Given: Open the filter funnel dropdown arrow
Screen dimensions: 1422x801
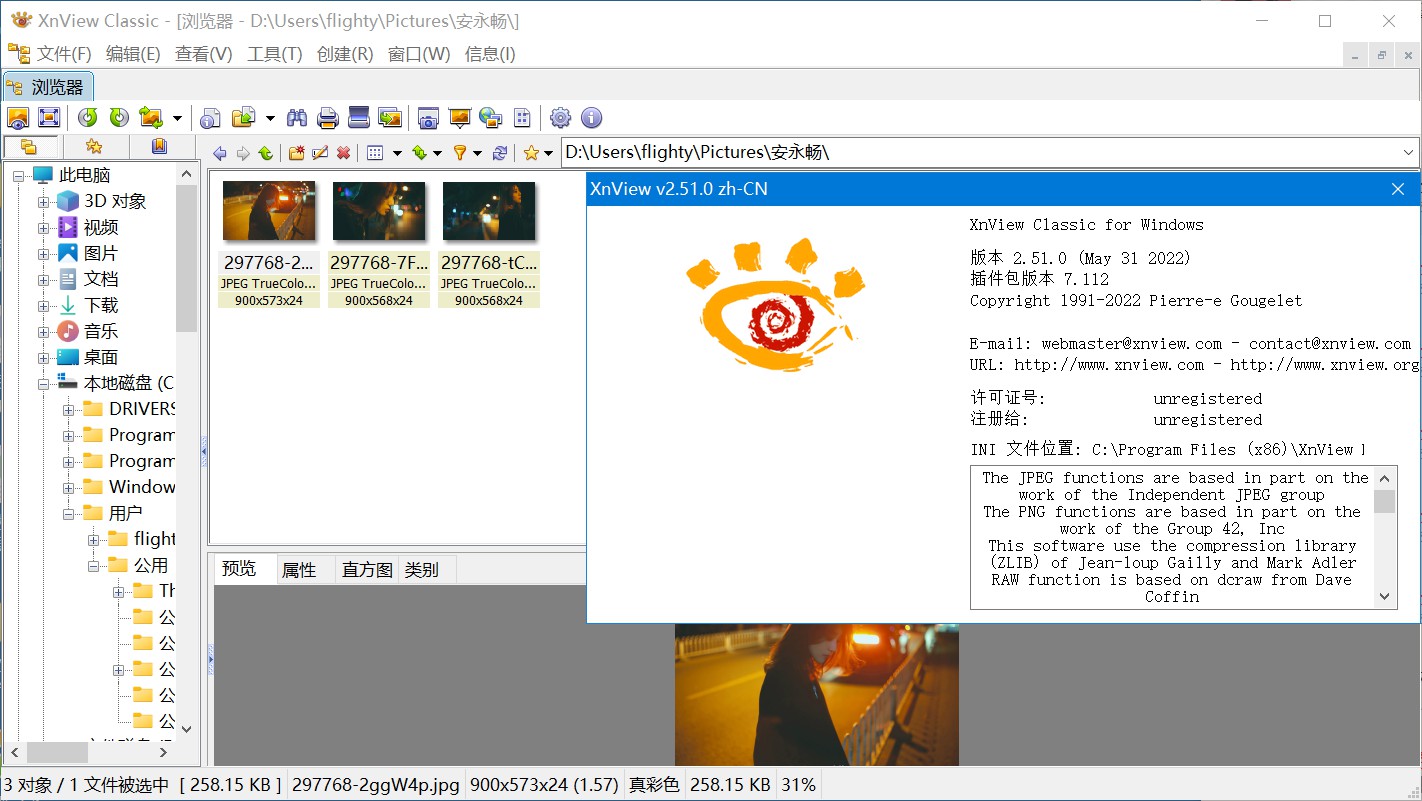Looking at the screenshot, I should click(x=477, y=153).
